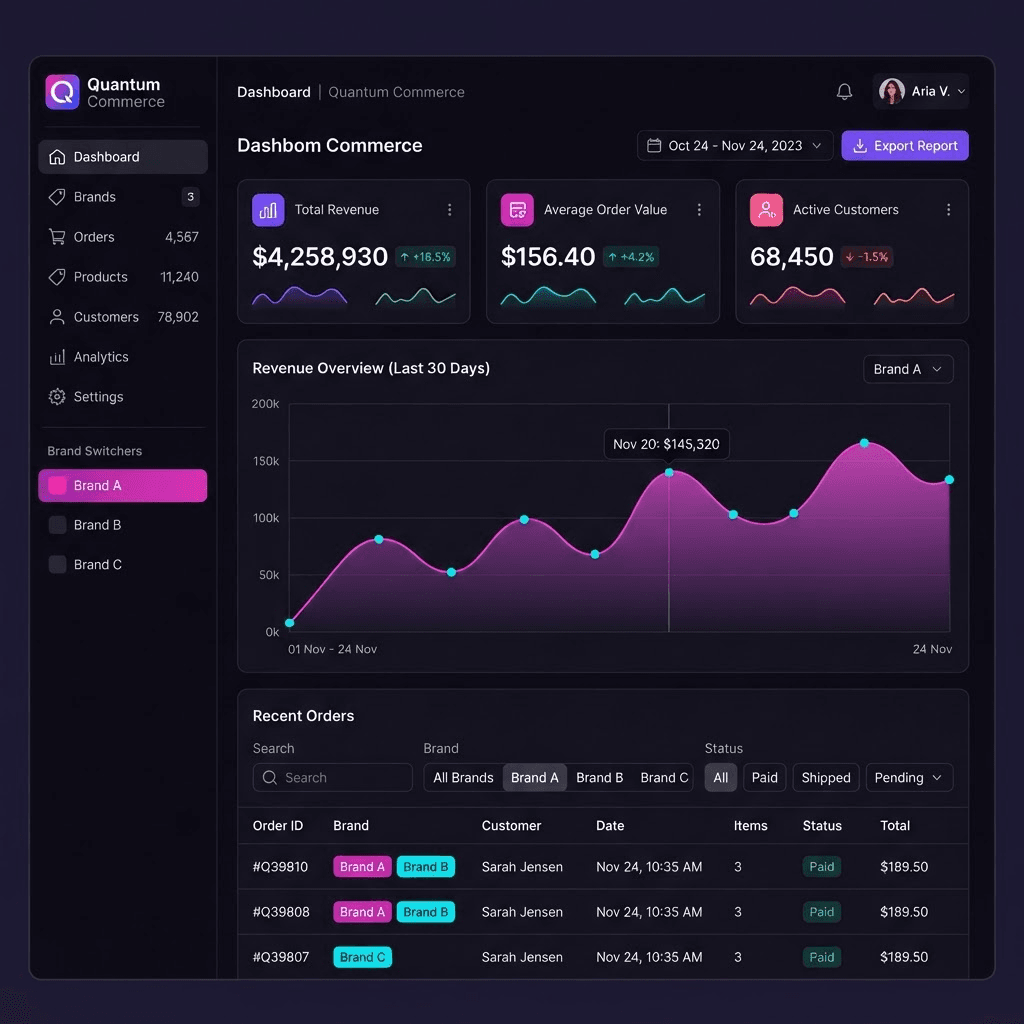Click the +4.2% order value badge

pos(631,257)
